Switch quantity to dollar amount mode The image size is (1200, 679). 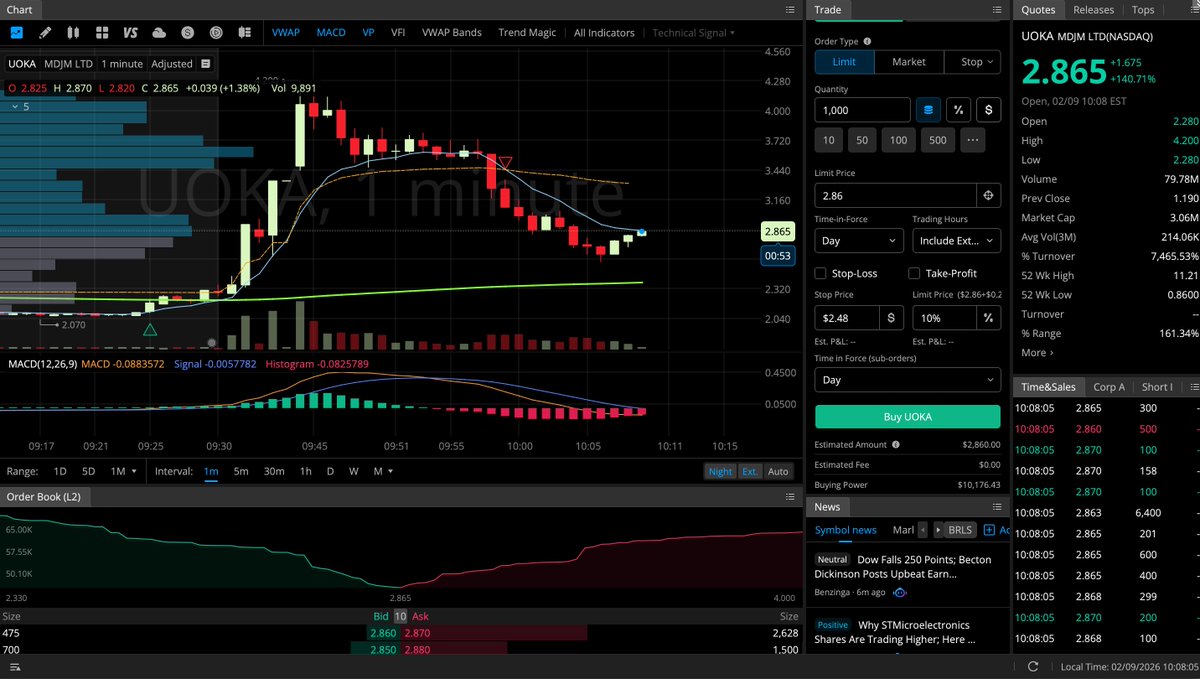pyautogui.click(x=989, y=110)
